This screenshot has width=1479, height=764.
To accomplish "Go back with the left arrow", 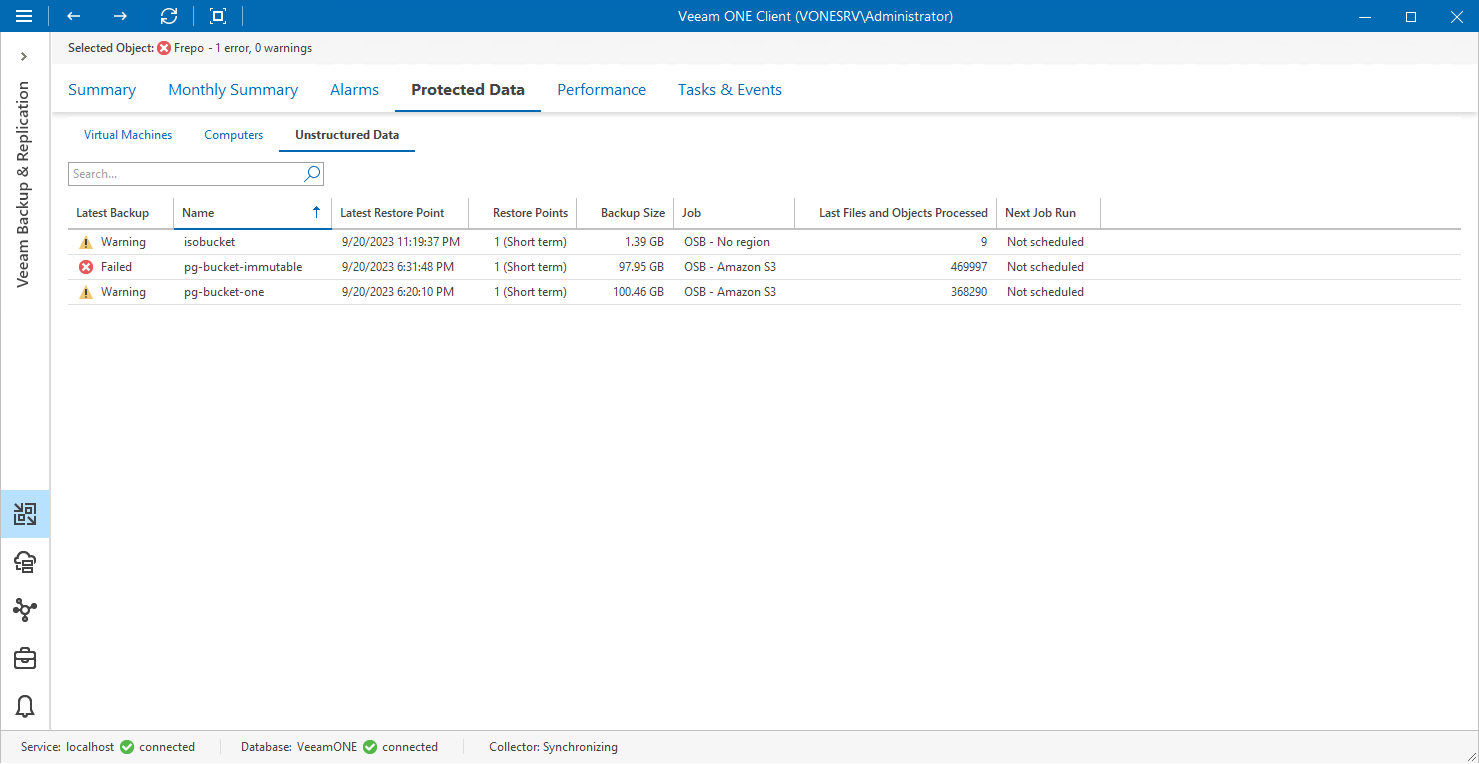I will click(73, 16).
